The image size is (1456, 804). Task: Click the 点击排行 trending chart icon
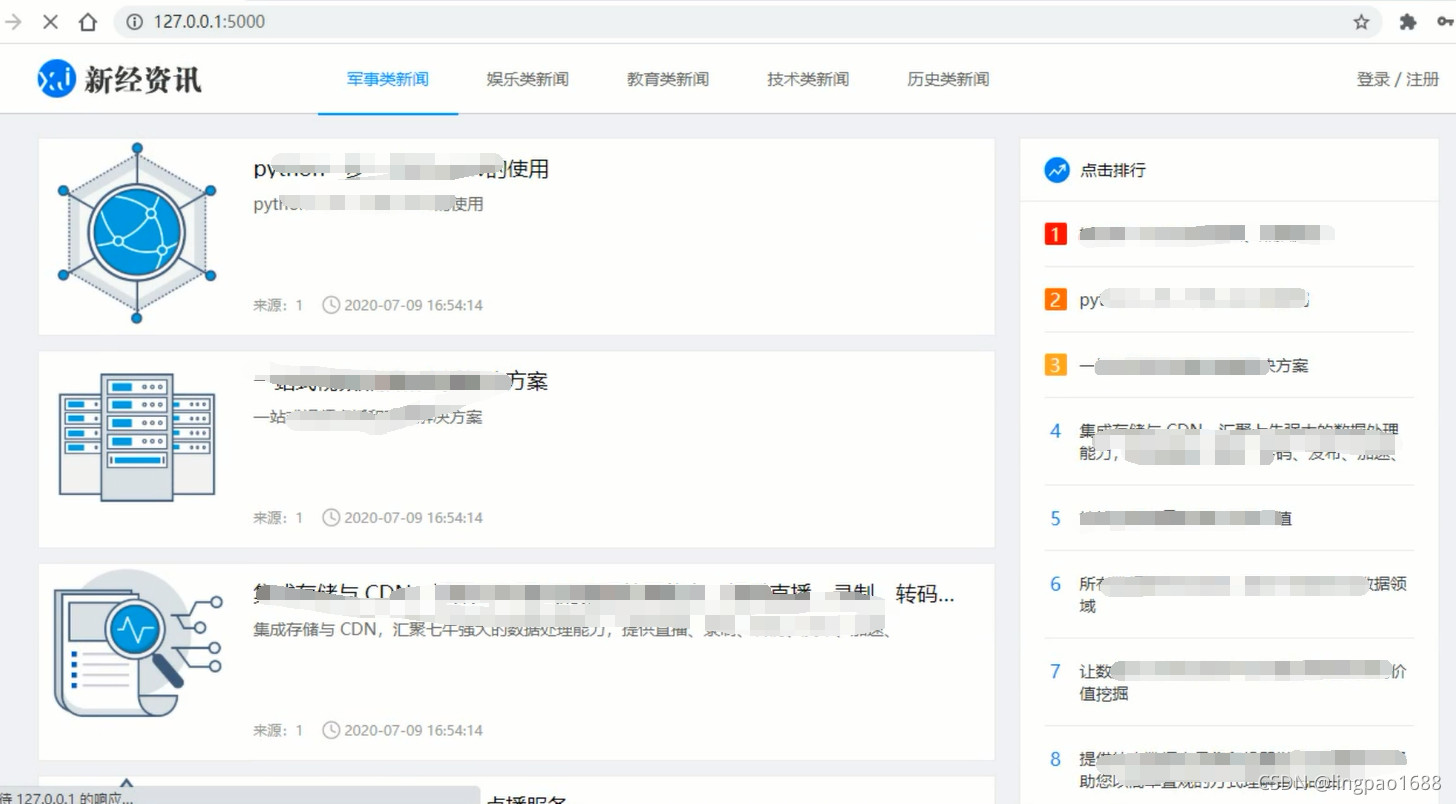1057,170
